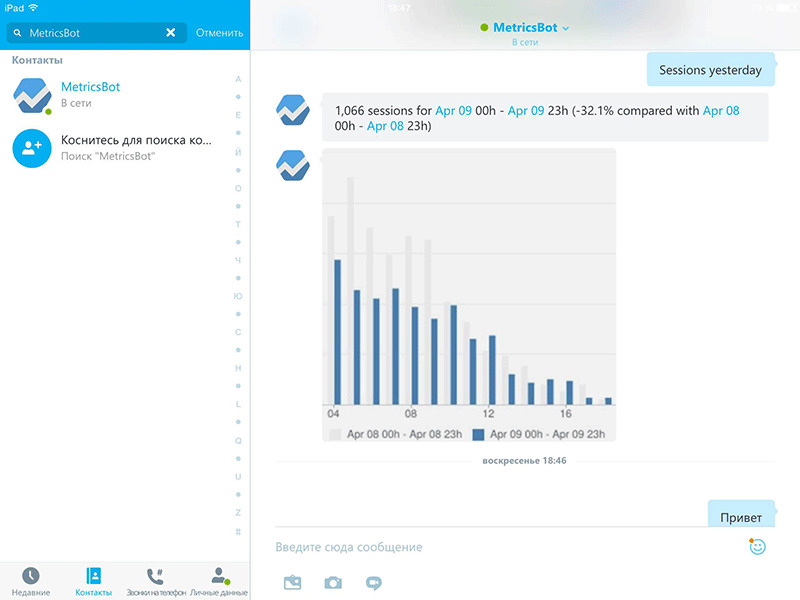Screen dimensions: 800x600
Task: Tap the bot avatar beside the sessions text
Action: [x=293, y=110]
